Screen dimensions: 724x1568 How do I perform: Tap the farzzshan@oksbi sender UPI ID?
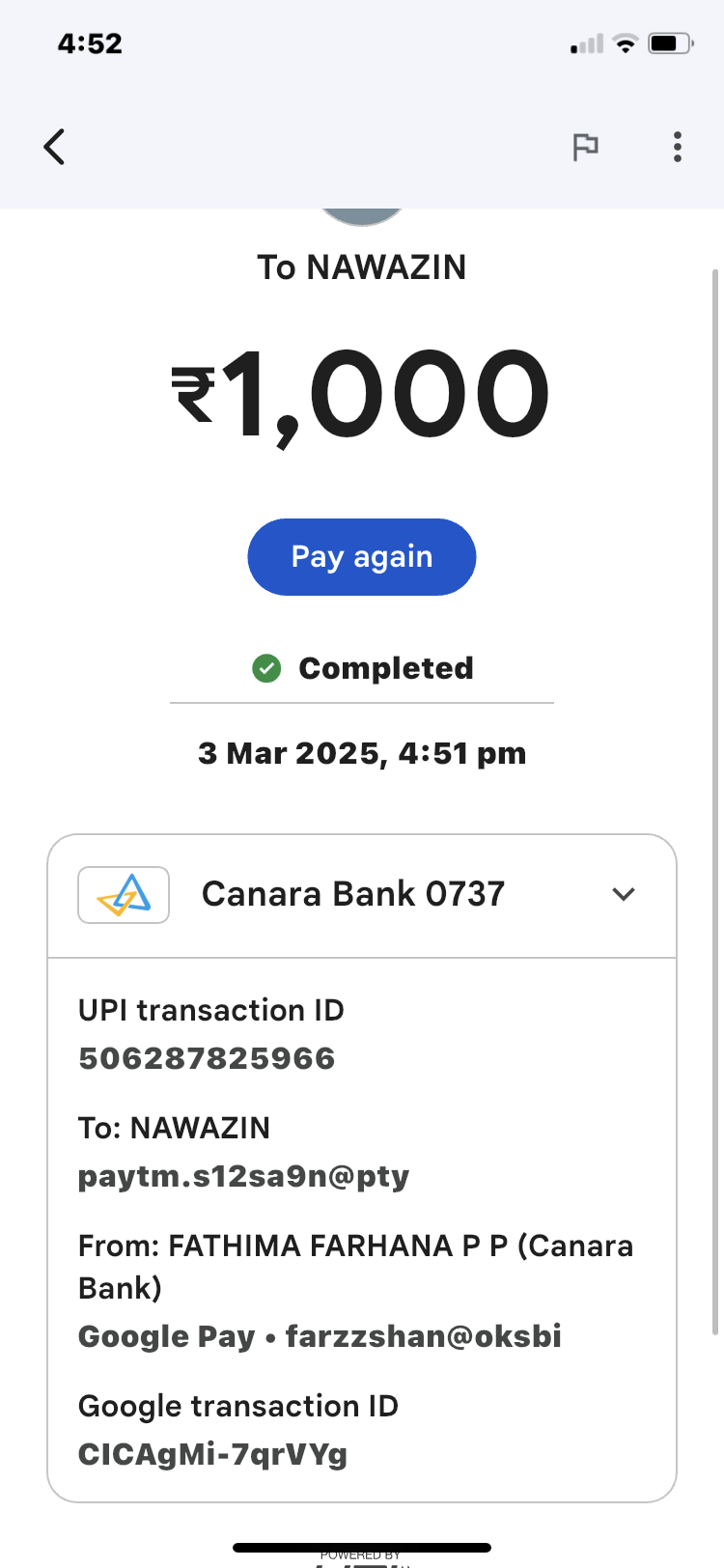coord(423,1336)
